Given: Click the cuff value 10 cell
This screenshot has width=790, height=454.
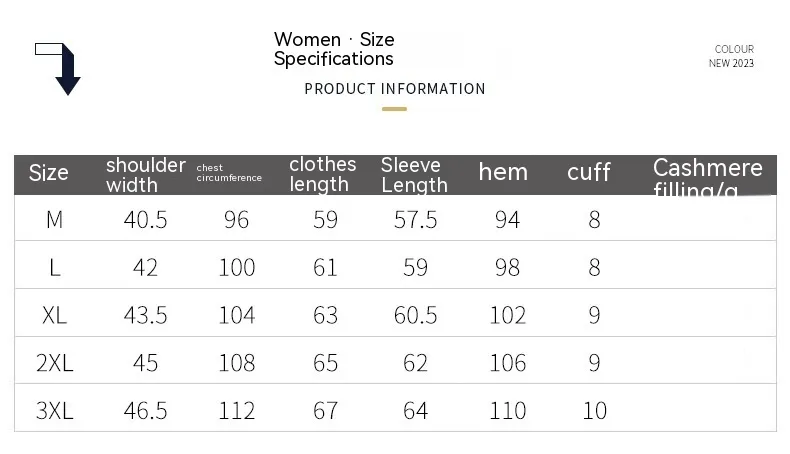Looking at the screenshot, I should (594, 410).
